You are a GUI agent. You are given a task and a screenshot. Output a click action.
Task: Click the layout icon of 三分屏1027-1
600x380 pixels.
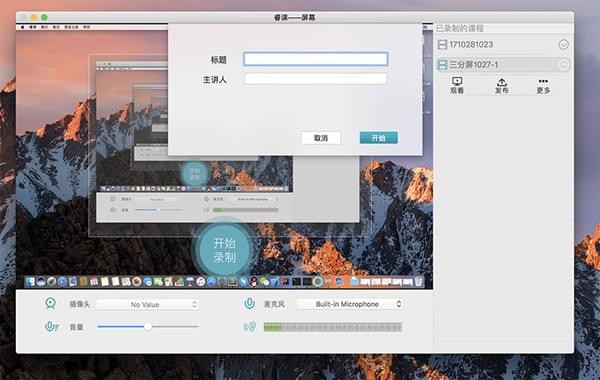[x=442, y=64]
